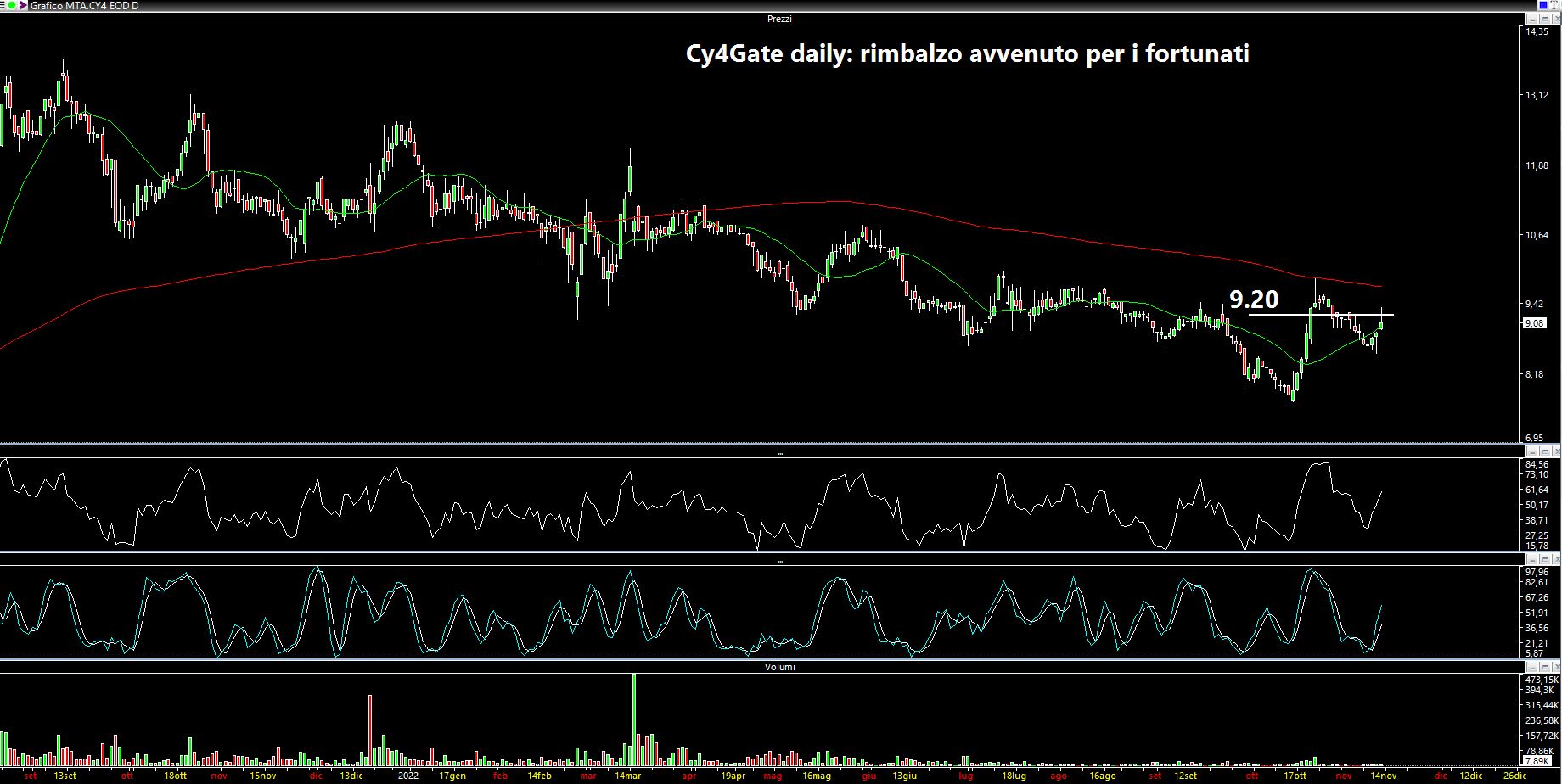Viewport: 1562px width, 784px height.
Task: Click the 15,78 RSI axis value
Action: coord(1537,546)
